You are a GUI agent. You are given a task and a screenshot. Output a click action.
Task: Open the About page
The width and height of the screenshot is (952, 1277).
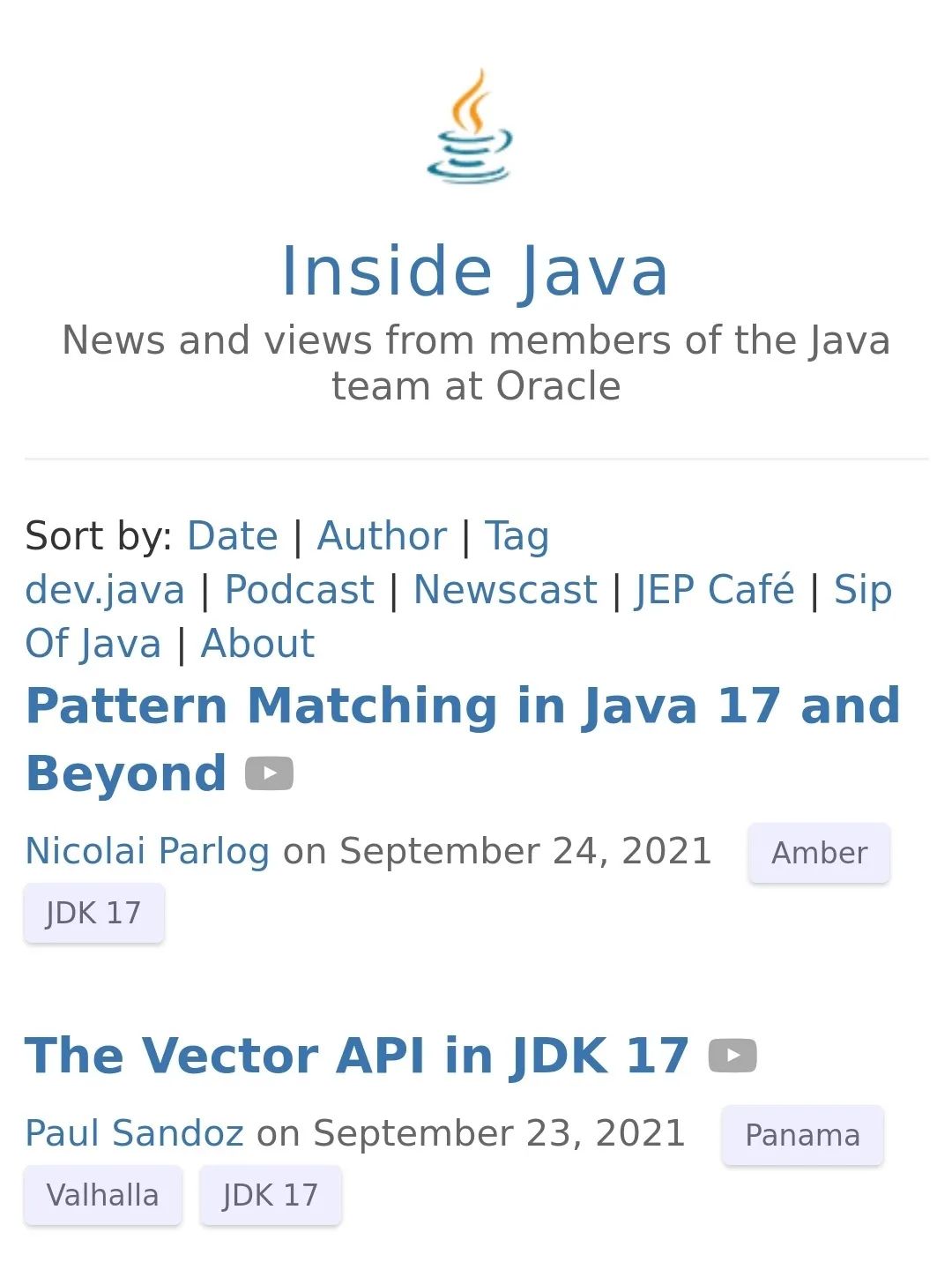[x=257, y=644]
